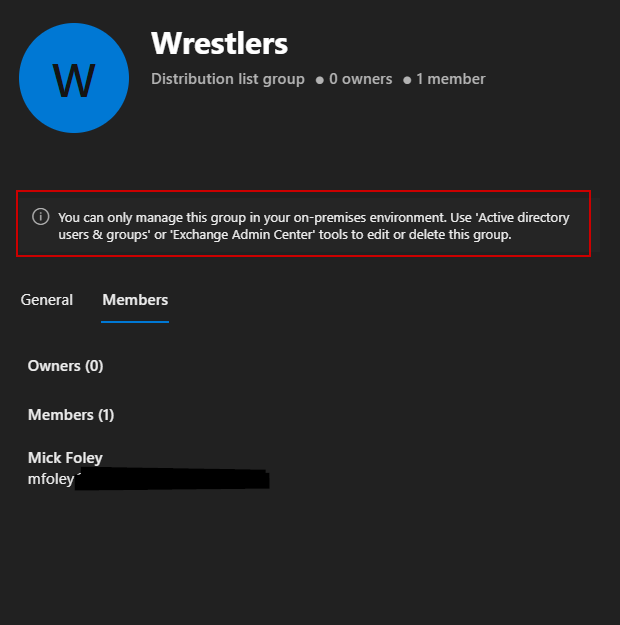Click the Wrestlers group title
This screenshot has height=625, width=620.
(219, 43)
